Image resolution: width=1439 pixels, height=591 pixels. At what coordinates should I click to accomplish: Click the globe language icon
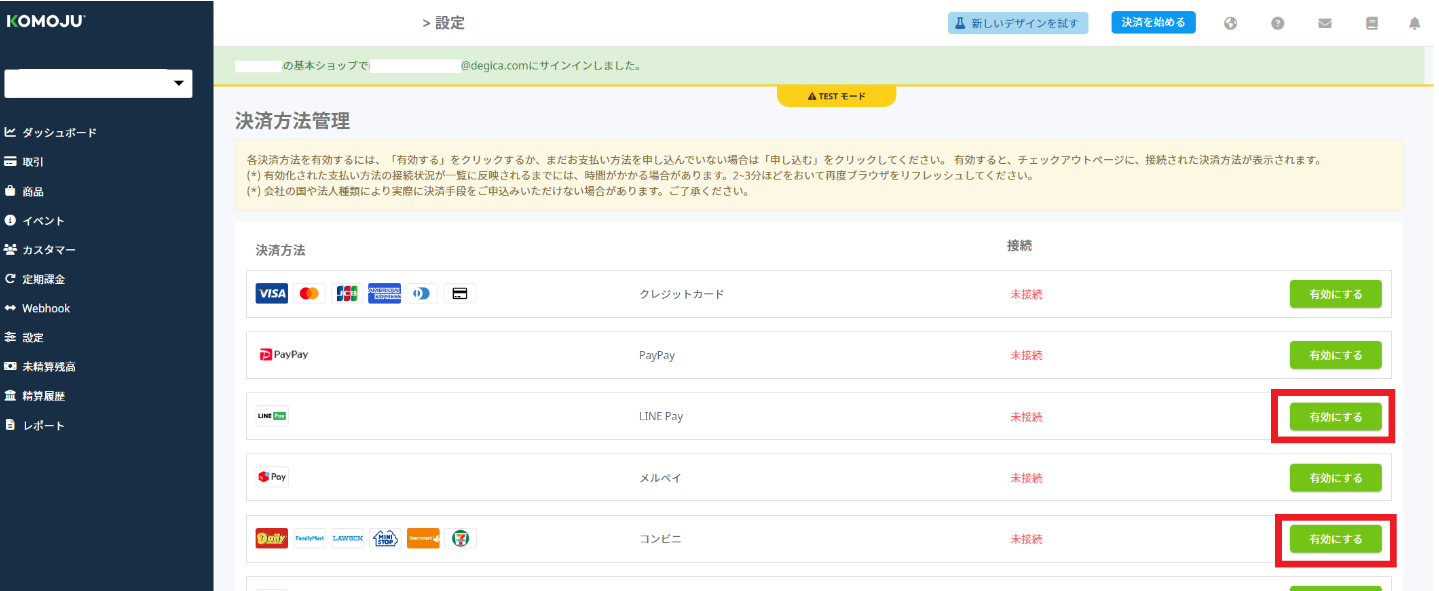coord(1230,23)
